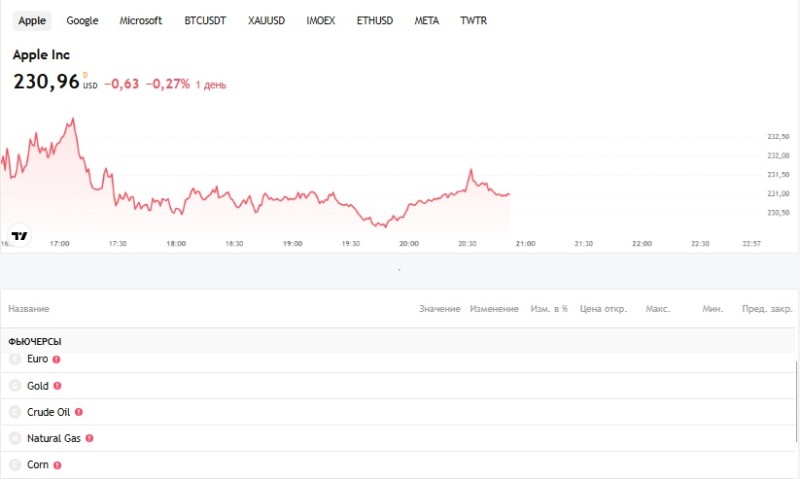Click the Название column header

pos(29,309)
